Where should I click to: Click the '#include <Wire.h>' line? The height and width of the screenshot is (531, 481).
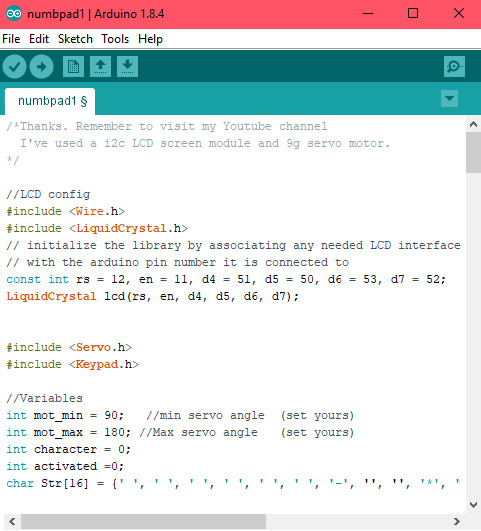pos(65,211)
